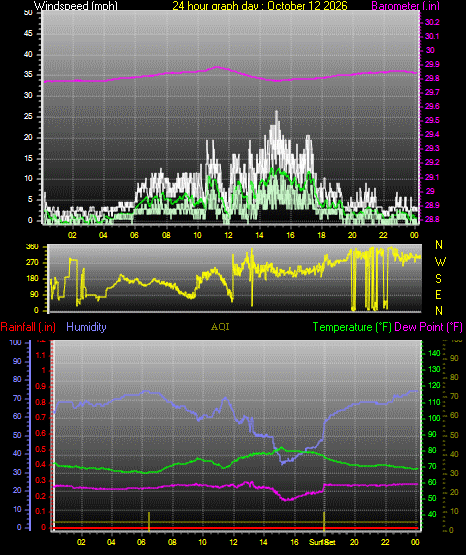Click the 29.5 barometer axis value
Screen dimensions: 466x555
click(x=432, y=121)
